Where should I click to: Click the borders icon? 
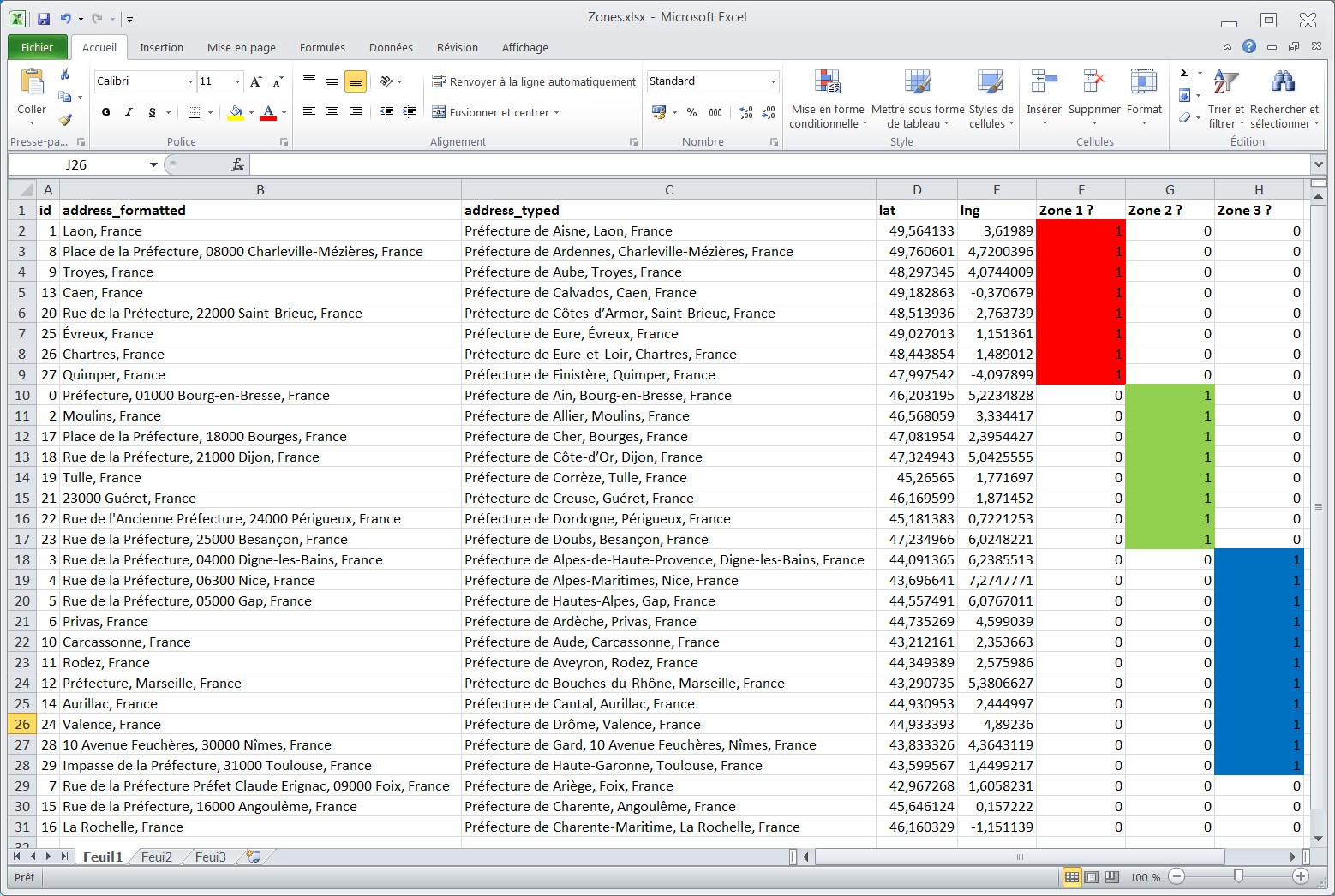(x=195, y=112)
